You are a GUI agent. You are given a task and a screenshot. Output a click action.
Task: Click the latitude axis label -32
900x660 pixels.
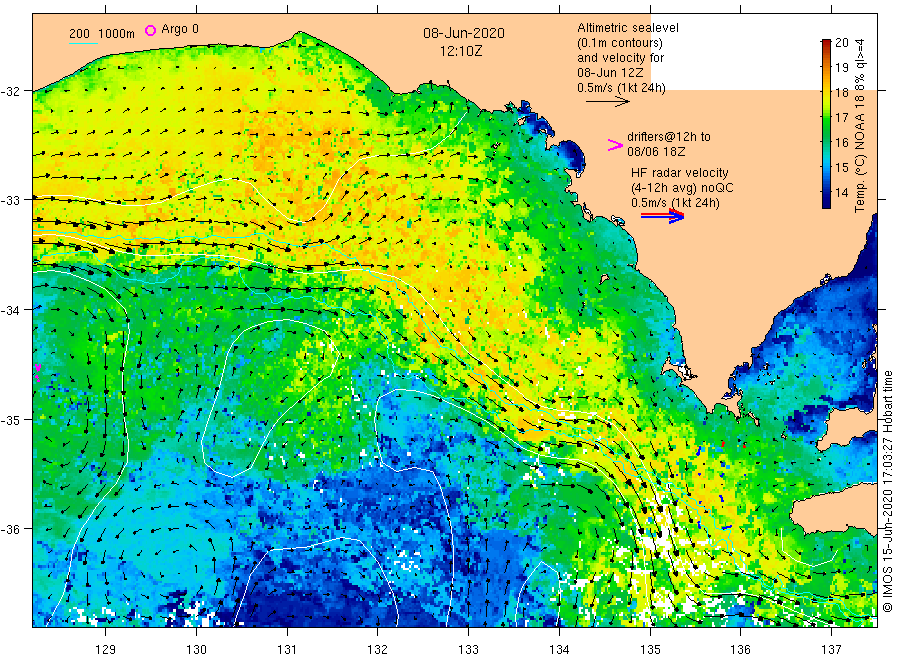click(11, 91)
